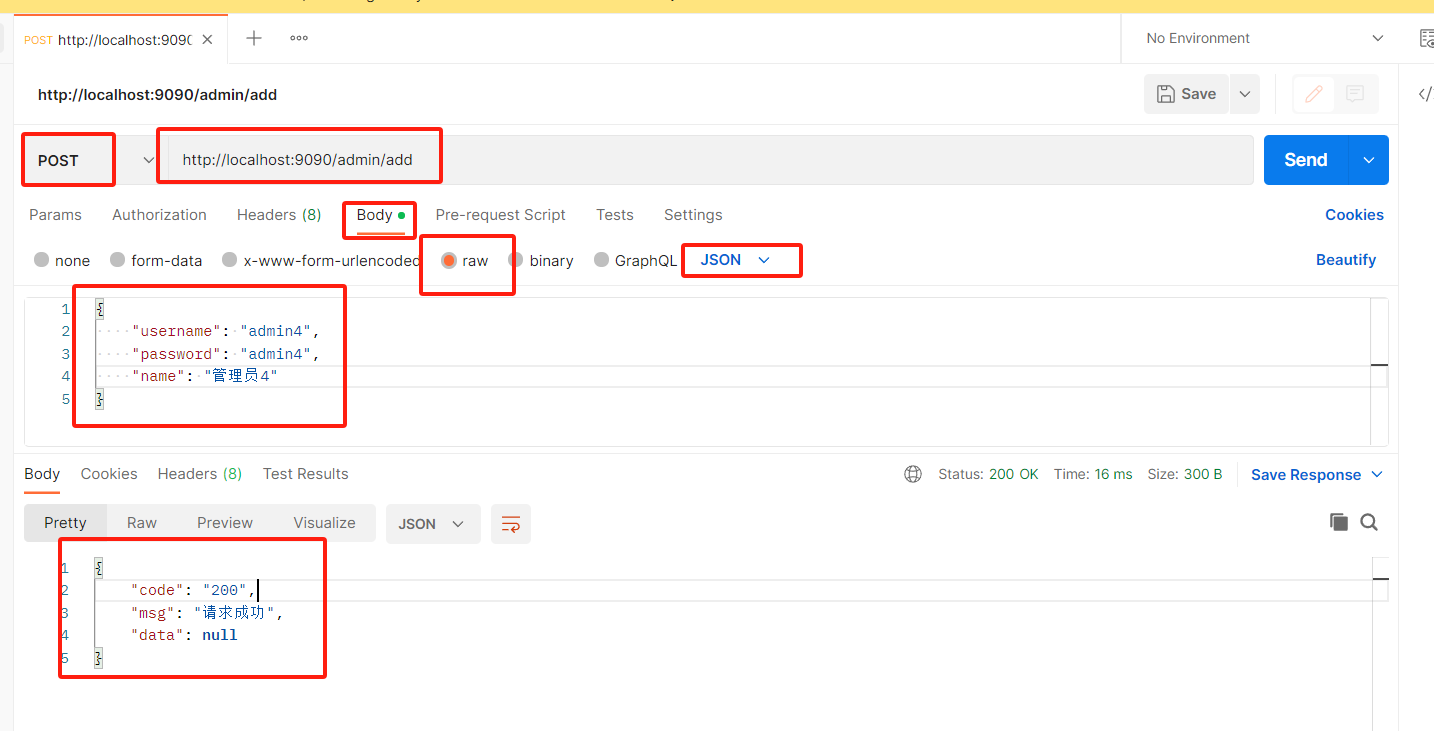Screen dimensions: 1434x731
Task: Open the Pre-request Script tab
Action: [500, 215]
